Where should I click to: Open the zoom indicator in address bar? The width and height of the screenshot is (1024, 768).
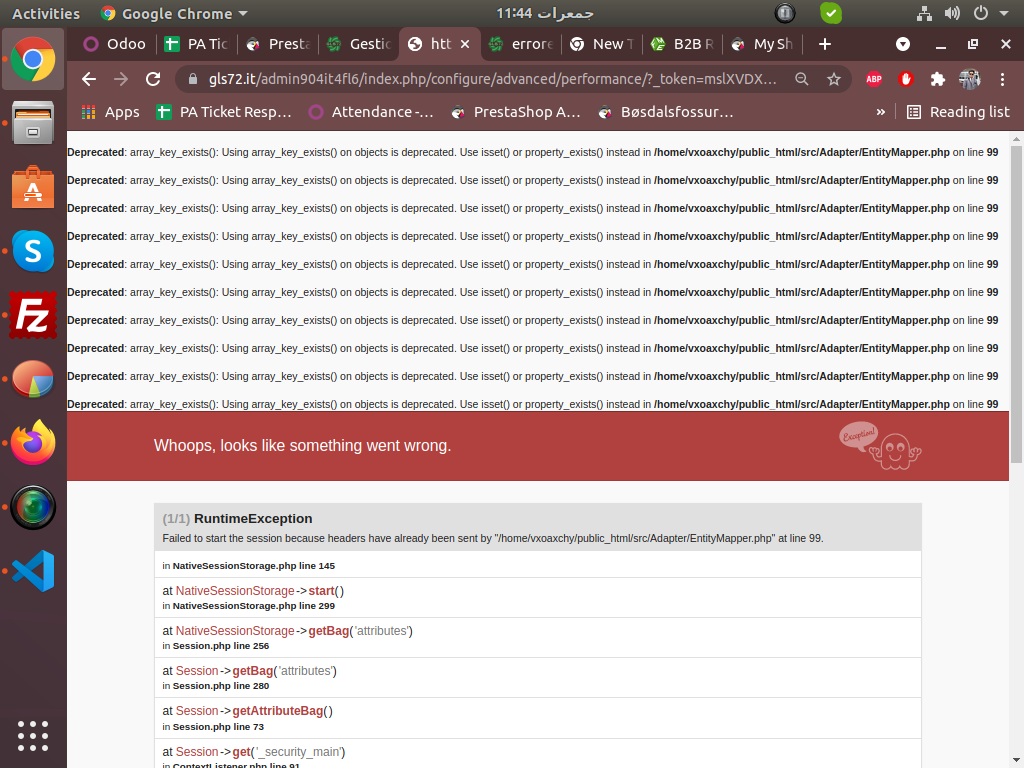tap(801, 79)
